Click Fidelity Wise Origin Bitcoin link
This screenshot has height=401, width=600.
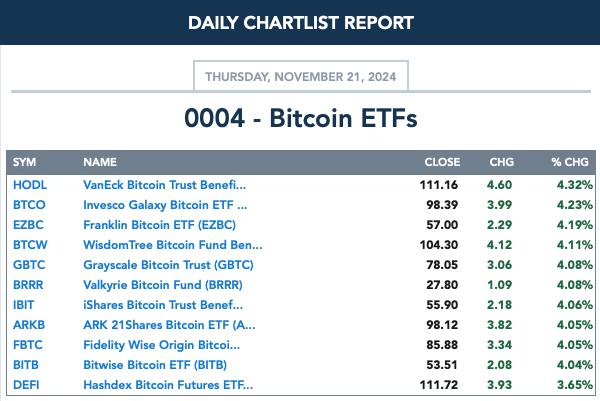tap(161, 345)
